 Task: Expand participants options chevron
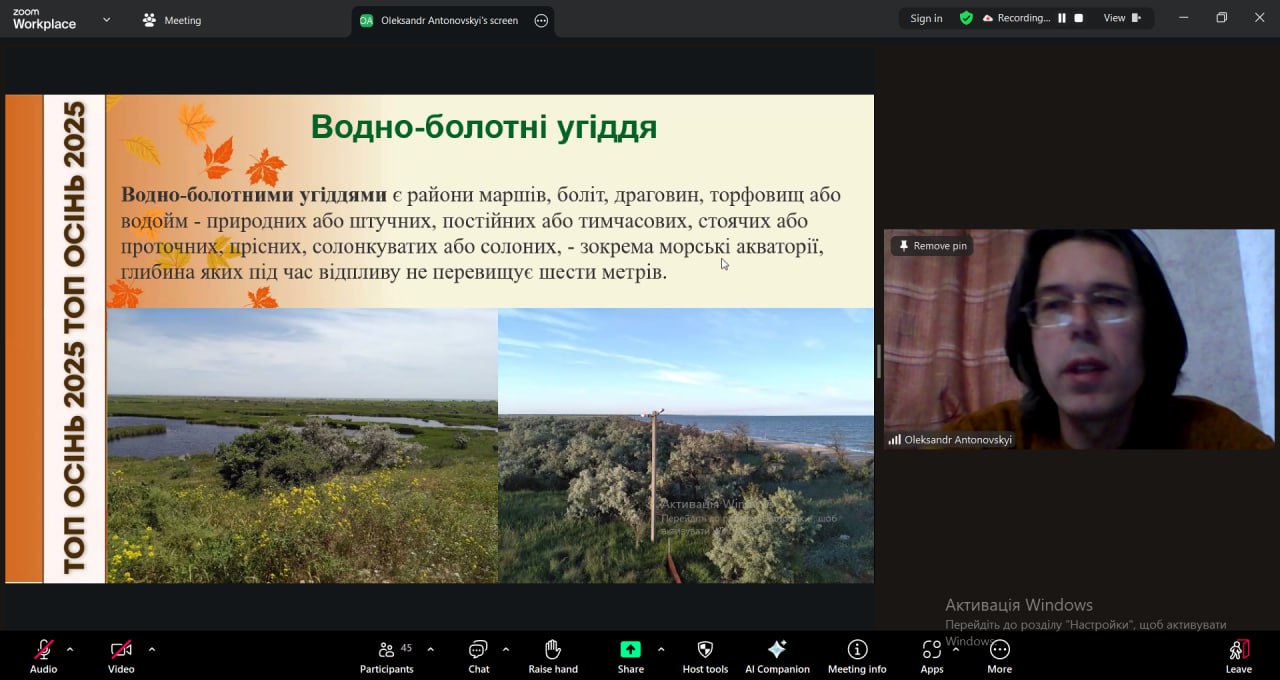pos(430,649)
